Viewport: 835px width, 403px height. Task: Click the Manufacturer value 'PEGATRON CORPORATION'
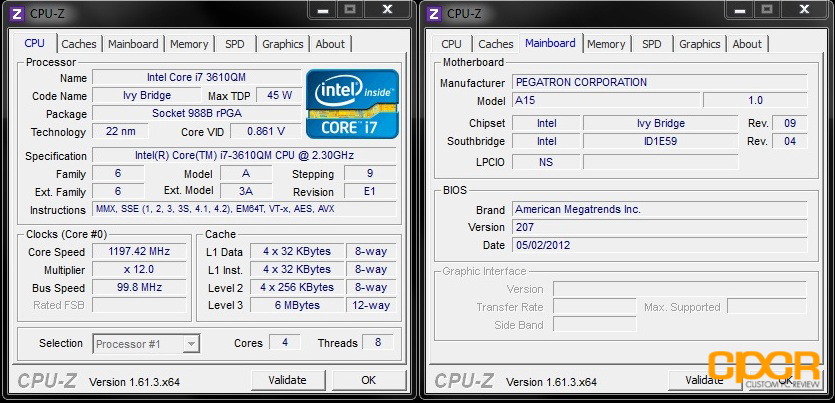[660, 82]
